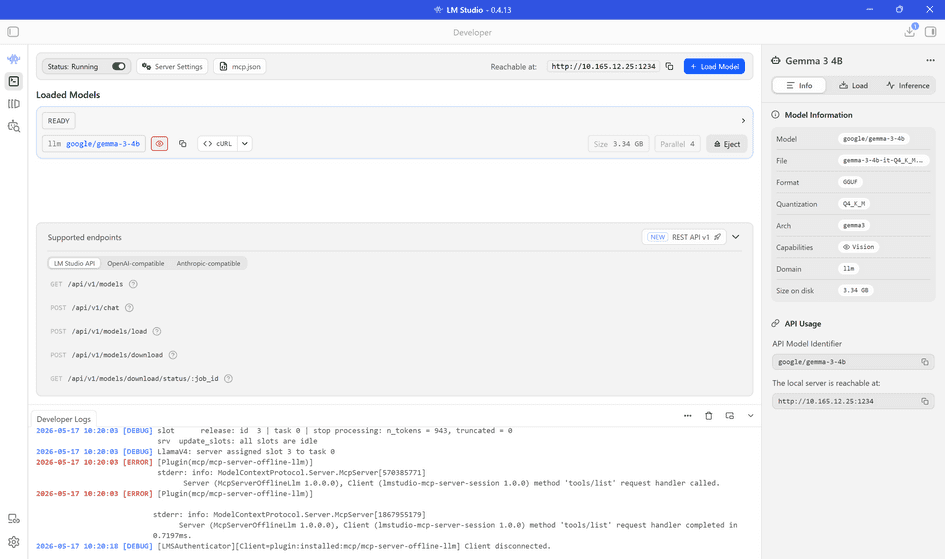Expand the READY loaded model row
The image size is (945, 559).
coord(743,120)
